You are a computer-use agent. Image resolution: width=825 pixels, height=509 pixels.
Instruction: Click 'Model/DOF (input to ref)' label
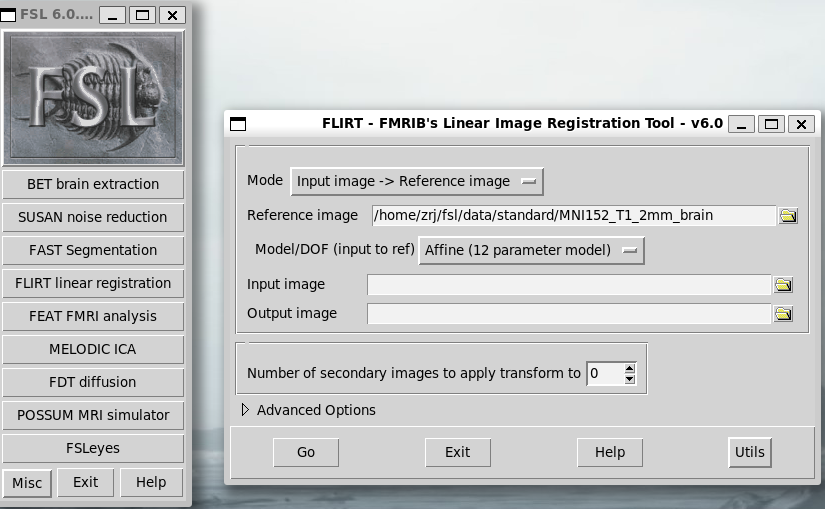click(335, 249)
